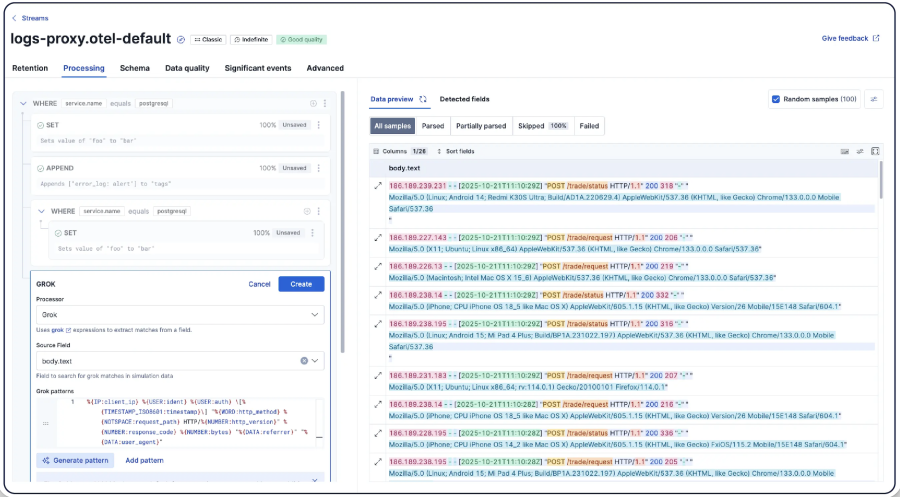Select the Data preview tab

click(x=391, y=99)
